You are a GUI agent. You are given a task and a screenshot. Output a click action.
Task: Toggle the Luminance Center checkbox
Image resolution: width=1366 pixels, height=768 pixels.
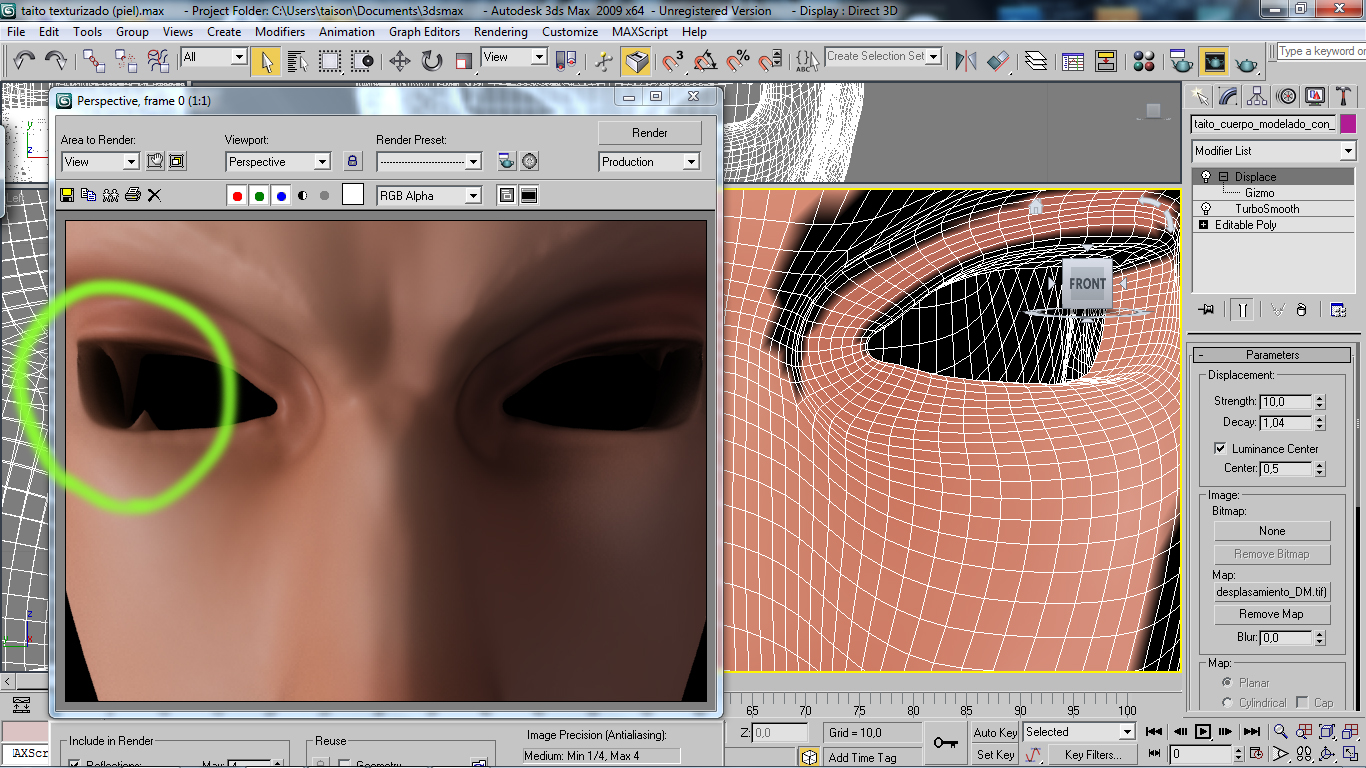(x=1220, y=449)
